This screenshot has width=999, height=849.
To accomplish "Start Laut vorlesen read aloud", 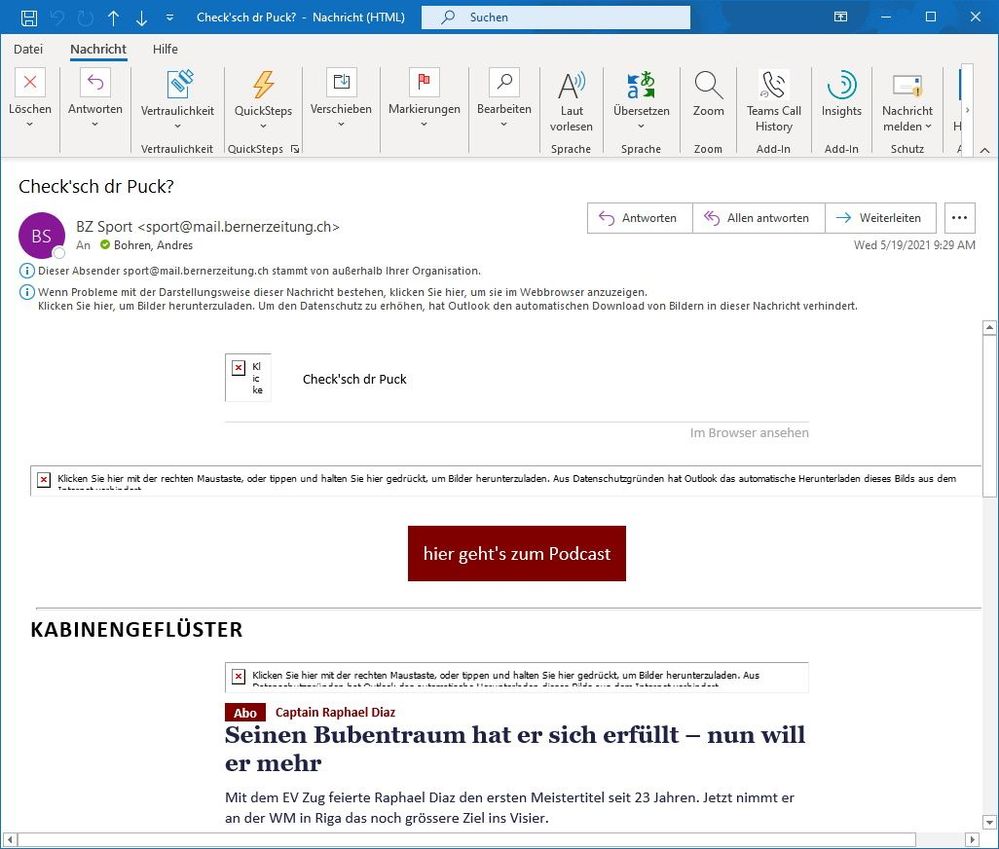I will [571, 101].
